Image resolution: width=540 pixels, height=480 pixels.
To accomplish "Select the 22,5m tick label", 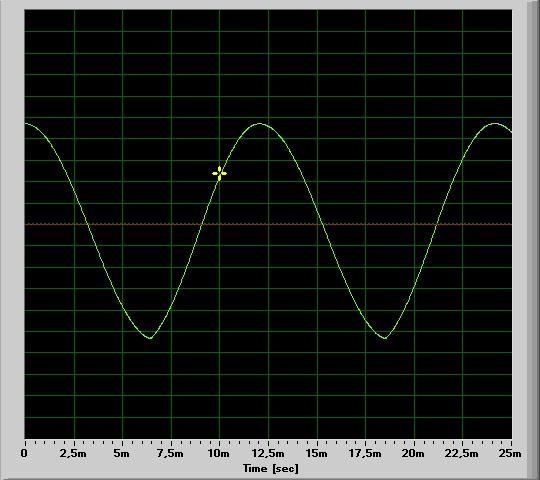I will (462, 453).
